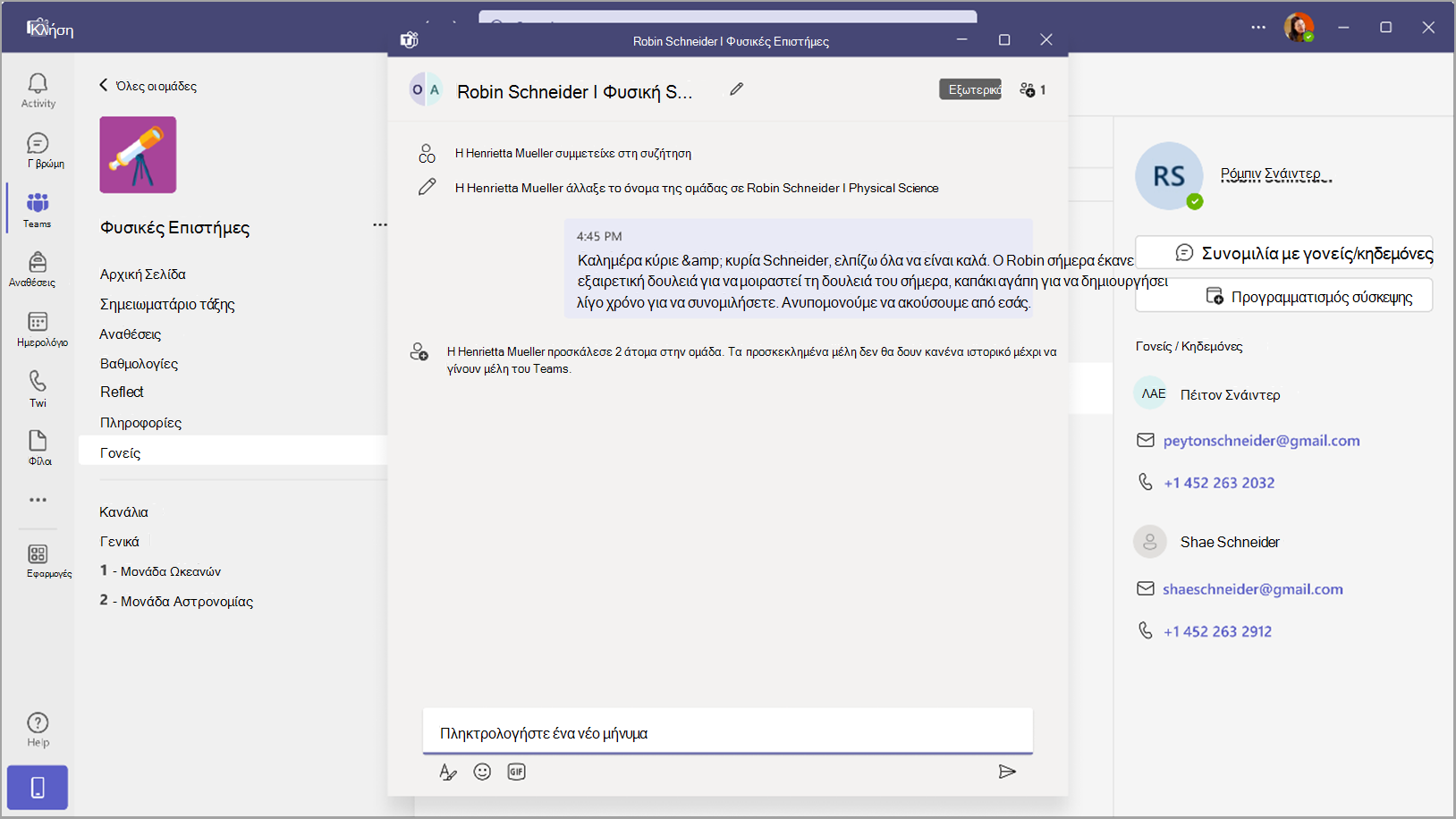This screenshot has width=1456, height=819.
Task: Click the phone icon next to +1 452 263 2912
Action: pyautogui.click(x=1146, y=630)
